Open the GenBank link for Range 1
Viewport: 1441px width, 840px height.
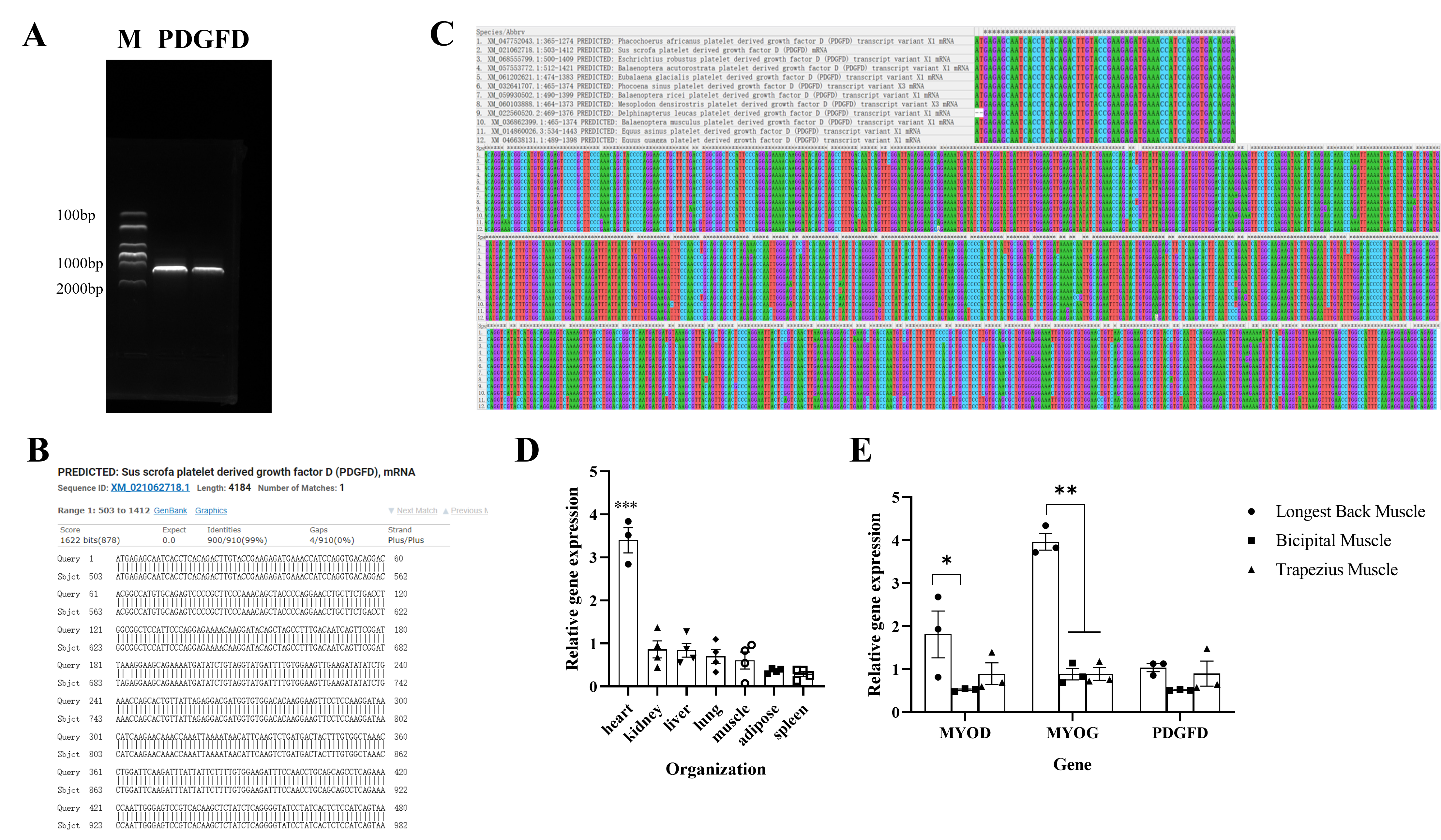click(x=170, y=510)
